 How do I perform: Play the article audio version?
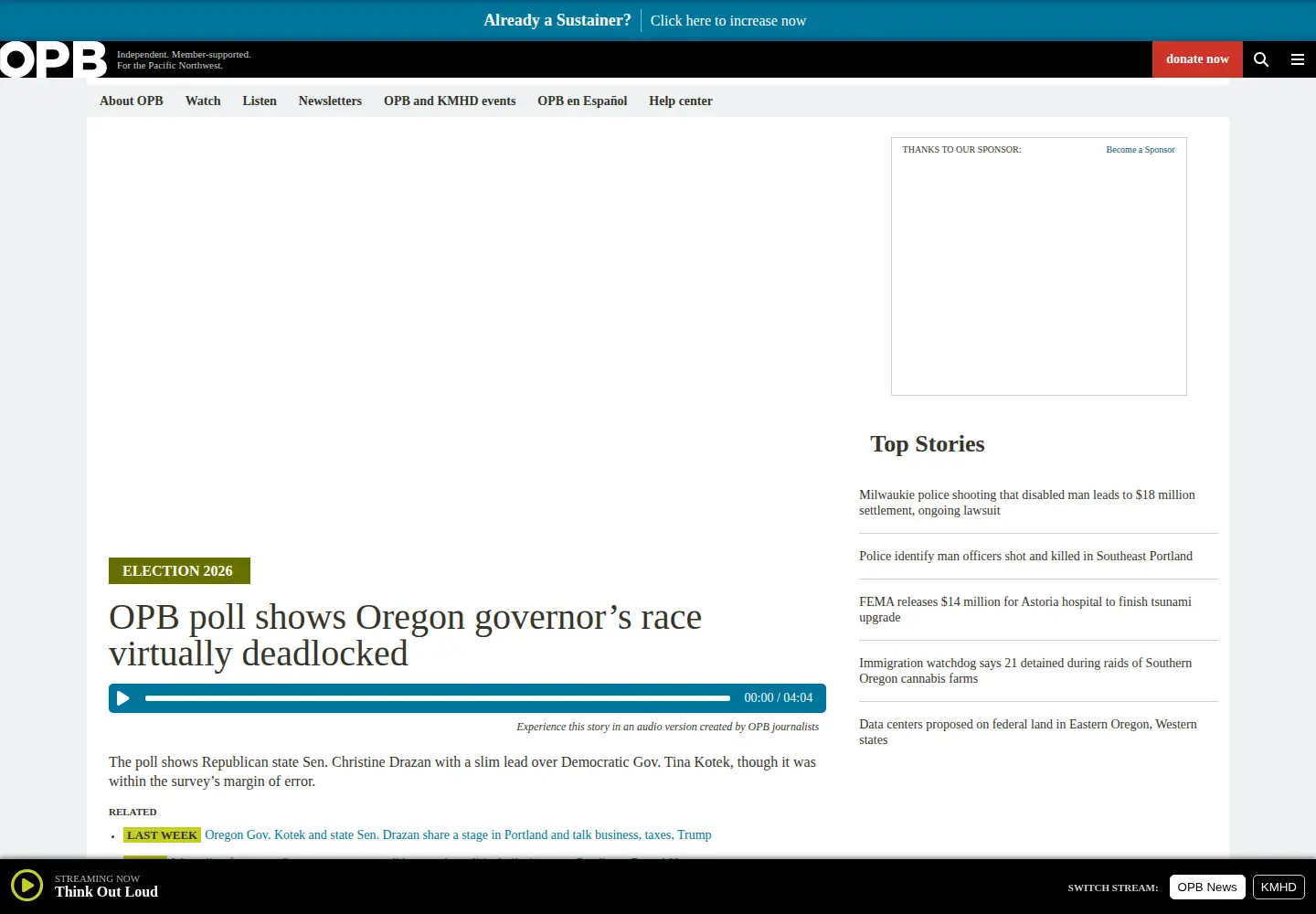click(x=123, y=698)
